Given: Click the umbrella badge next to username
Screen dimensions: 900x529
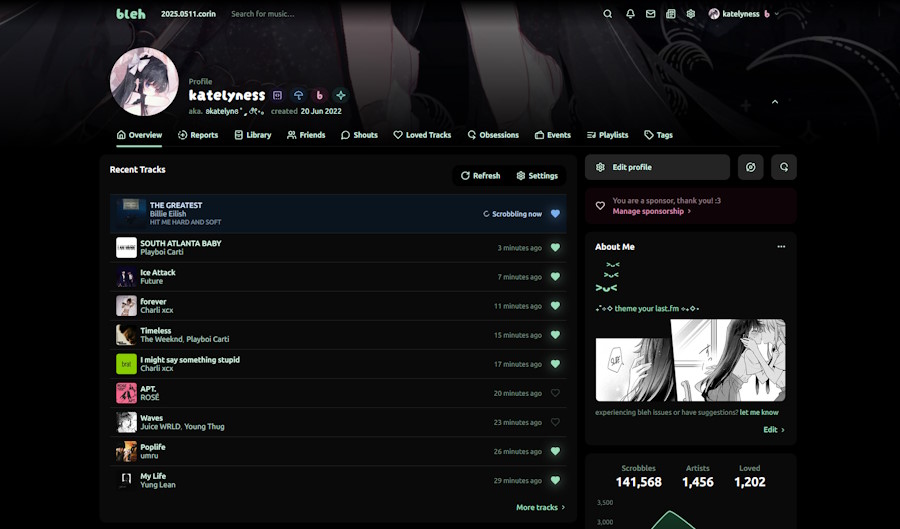Looking at the screenshot, I should click(298, 95).
